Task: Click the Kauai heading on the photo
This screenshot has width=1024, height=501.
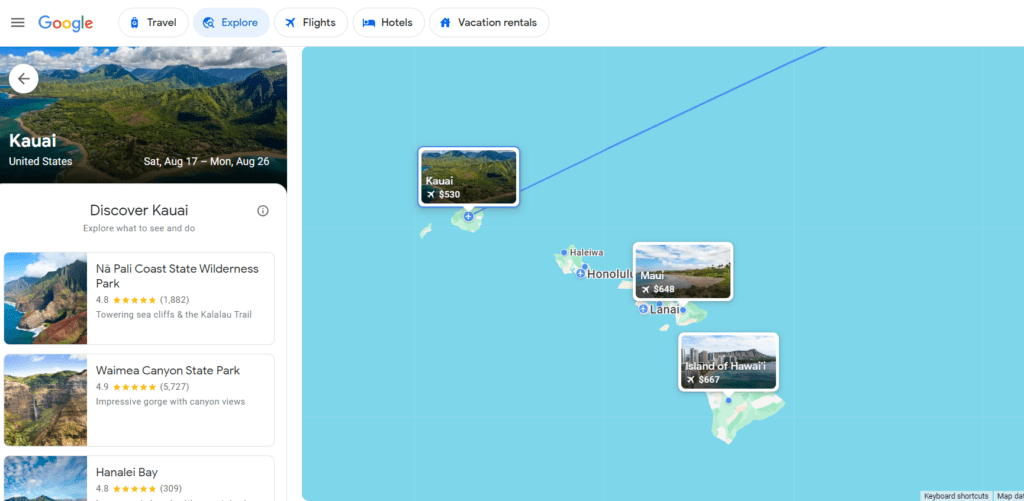Action: (33, 140)
